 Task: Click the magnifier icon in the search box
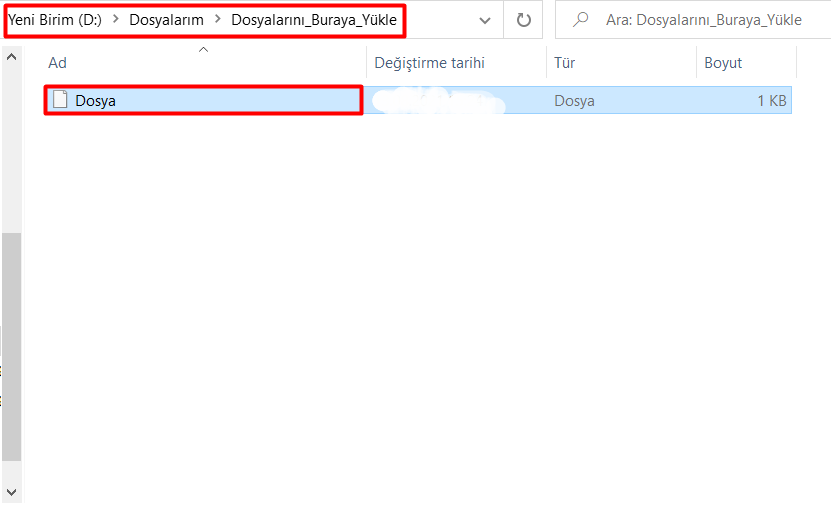click(x=580, y=20)
